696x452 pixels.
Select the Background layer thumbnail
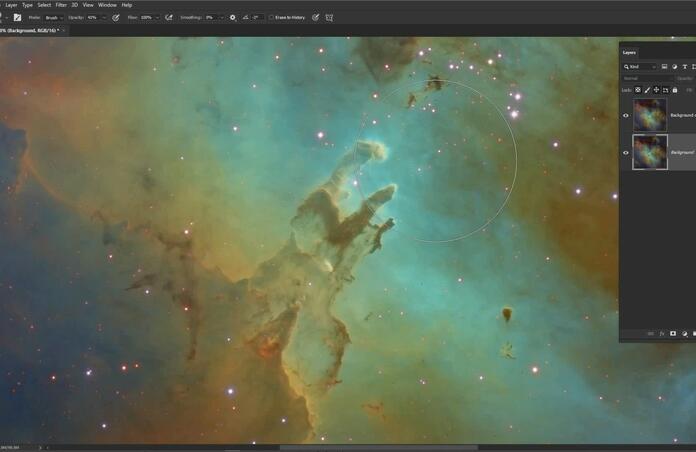click(650, 152)
